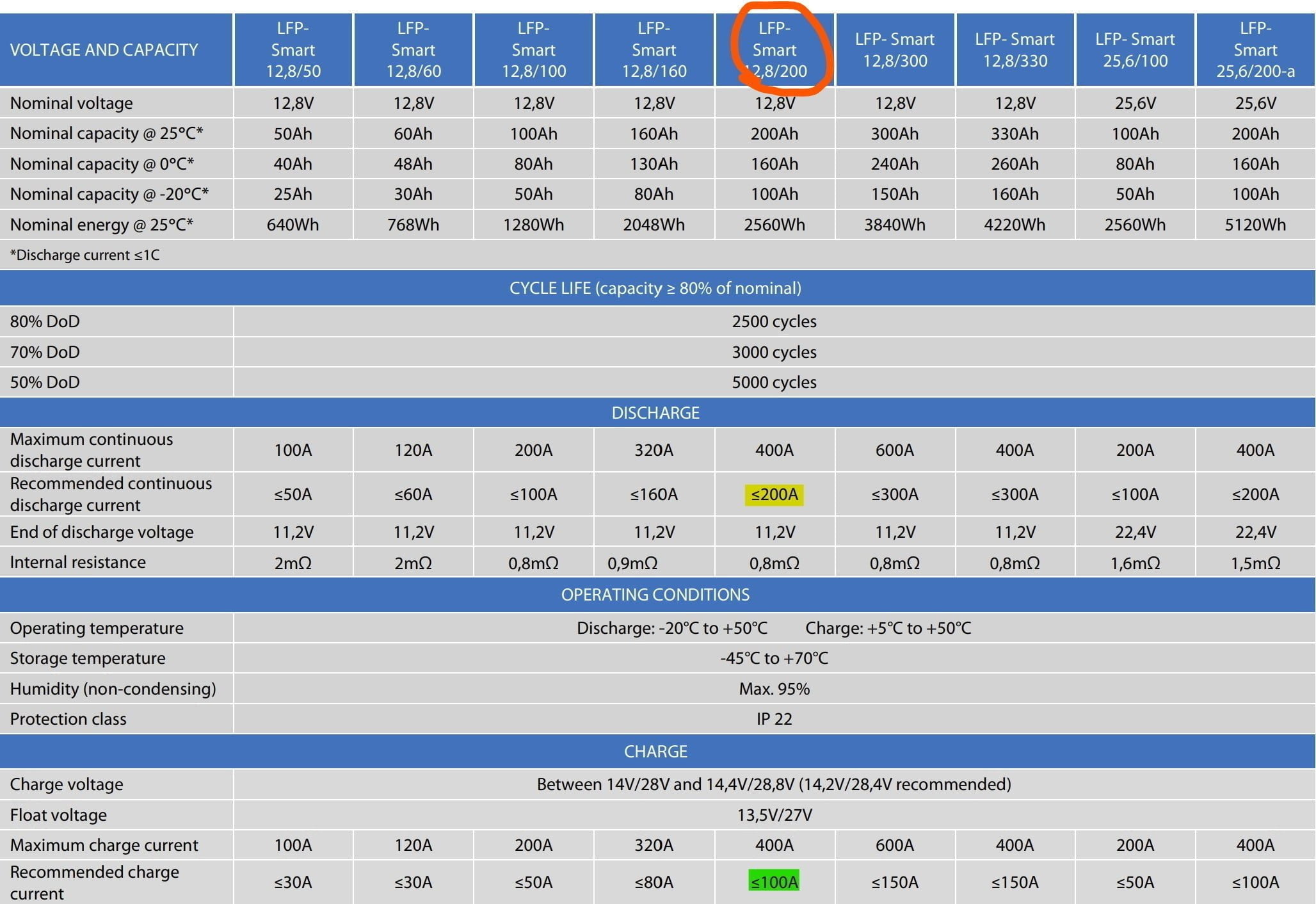Image resolution: width=1316 pixels, height=904 pixels.
Task: Click the VOLTAGE AND CAPACITY header
Action: click(x=104, y=50)
